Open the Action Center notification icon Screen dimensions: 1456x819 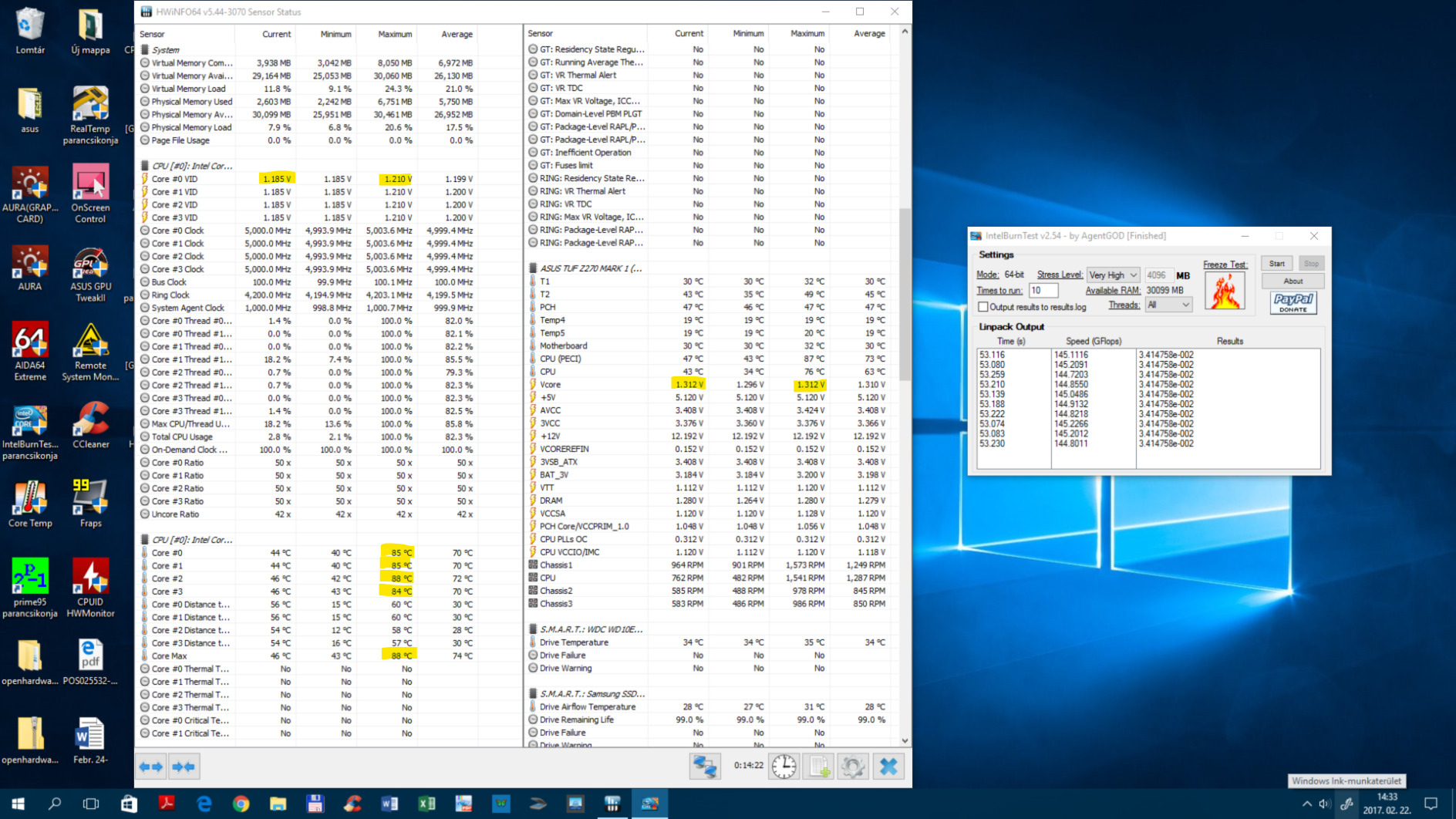[1431, 804]
